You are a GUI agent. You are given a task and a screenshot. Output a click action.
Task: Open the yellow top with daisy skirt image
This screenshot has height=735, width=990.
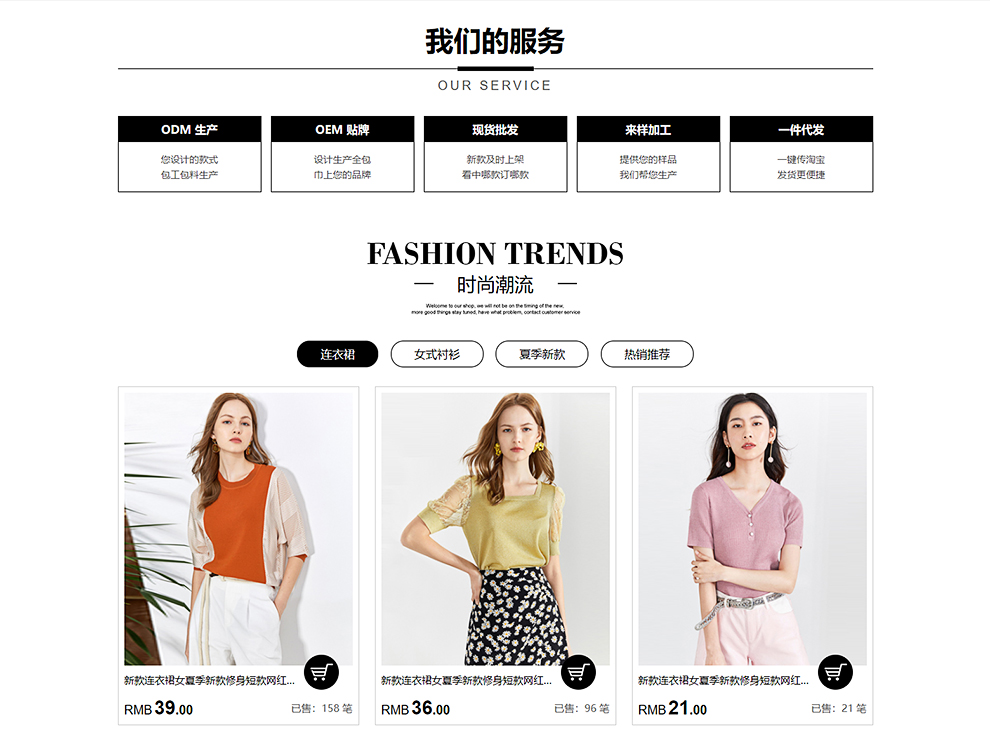496,529
